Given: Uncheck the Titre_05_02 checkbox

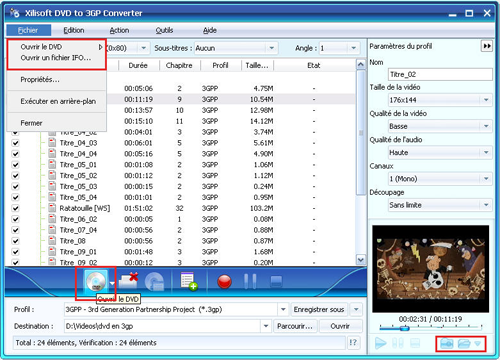Looking at the screenshot, I should [x=15, y=176].
